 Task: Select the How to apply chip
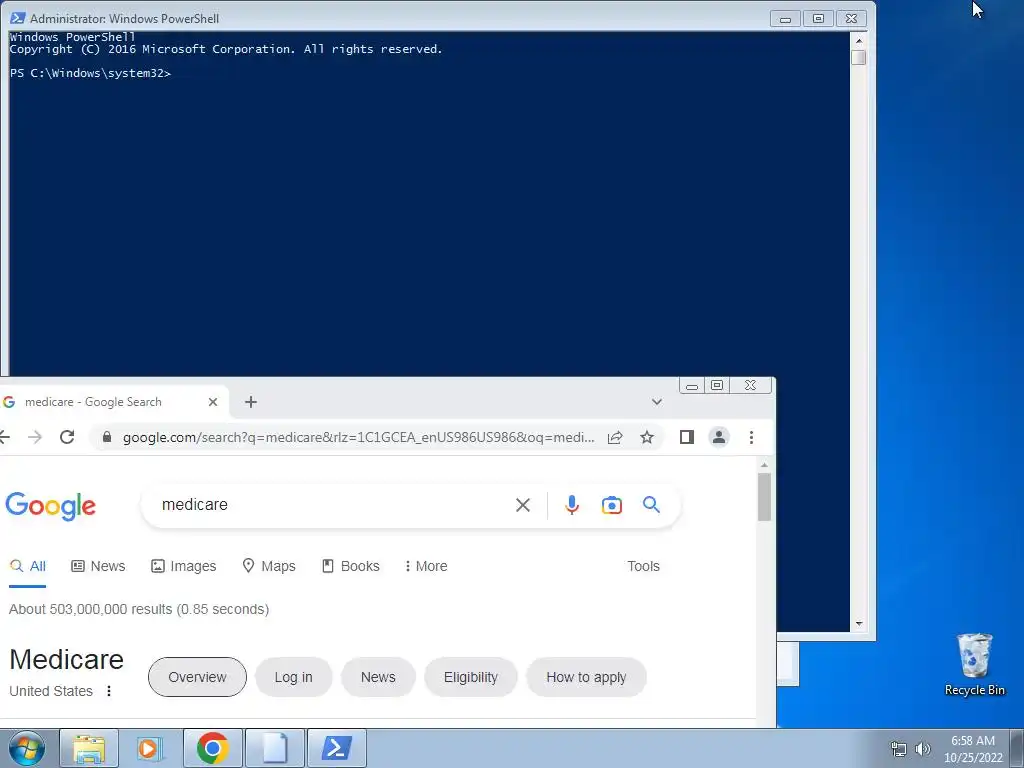(x=586, y=677)
